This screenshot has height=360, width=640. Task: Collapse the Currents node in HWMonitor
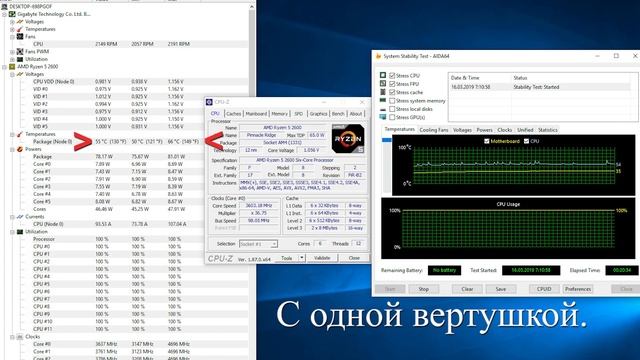point(12,217)
